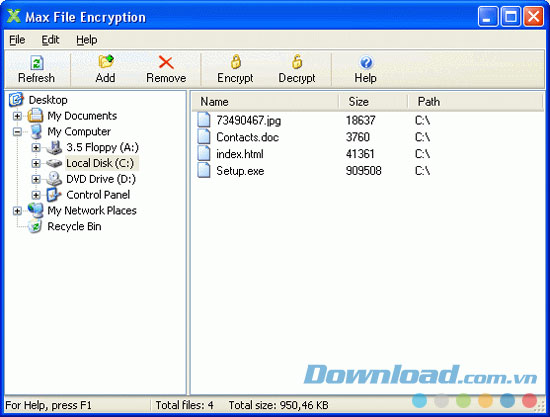The height and width of the screenshot is (417, 550).
Task: Minimize the Max File Encryption window
Action: pos(488,16)
